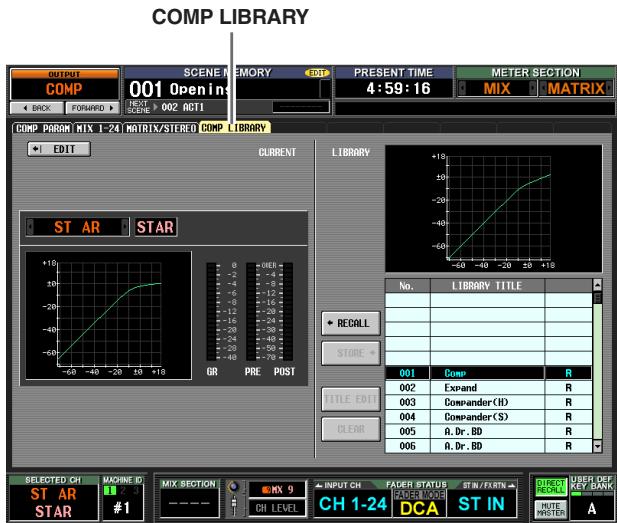This screenshot has width=617, height=523.
Task: Click the STORE button
Action: [351, 353]
